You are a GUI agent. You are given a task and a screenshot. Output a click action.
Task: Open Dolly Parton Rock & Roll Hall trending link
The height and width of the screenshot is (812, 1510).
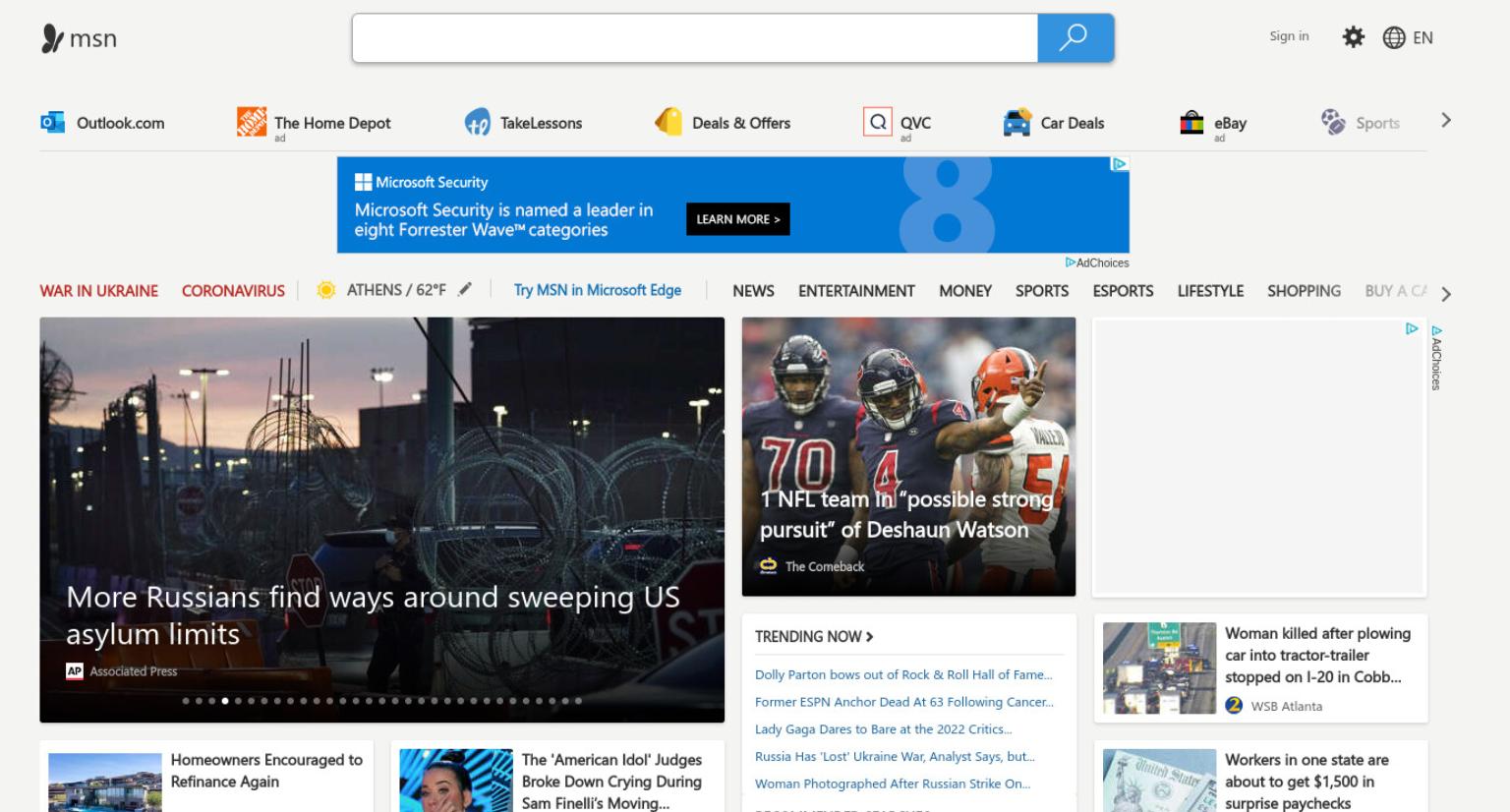[x=903, y=674]
